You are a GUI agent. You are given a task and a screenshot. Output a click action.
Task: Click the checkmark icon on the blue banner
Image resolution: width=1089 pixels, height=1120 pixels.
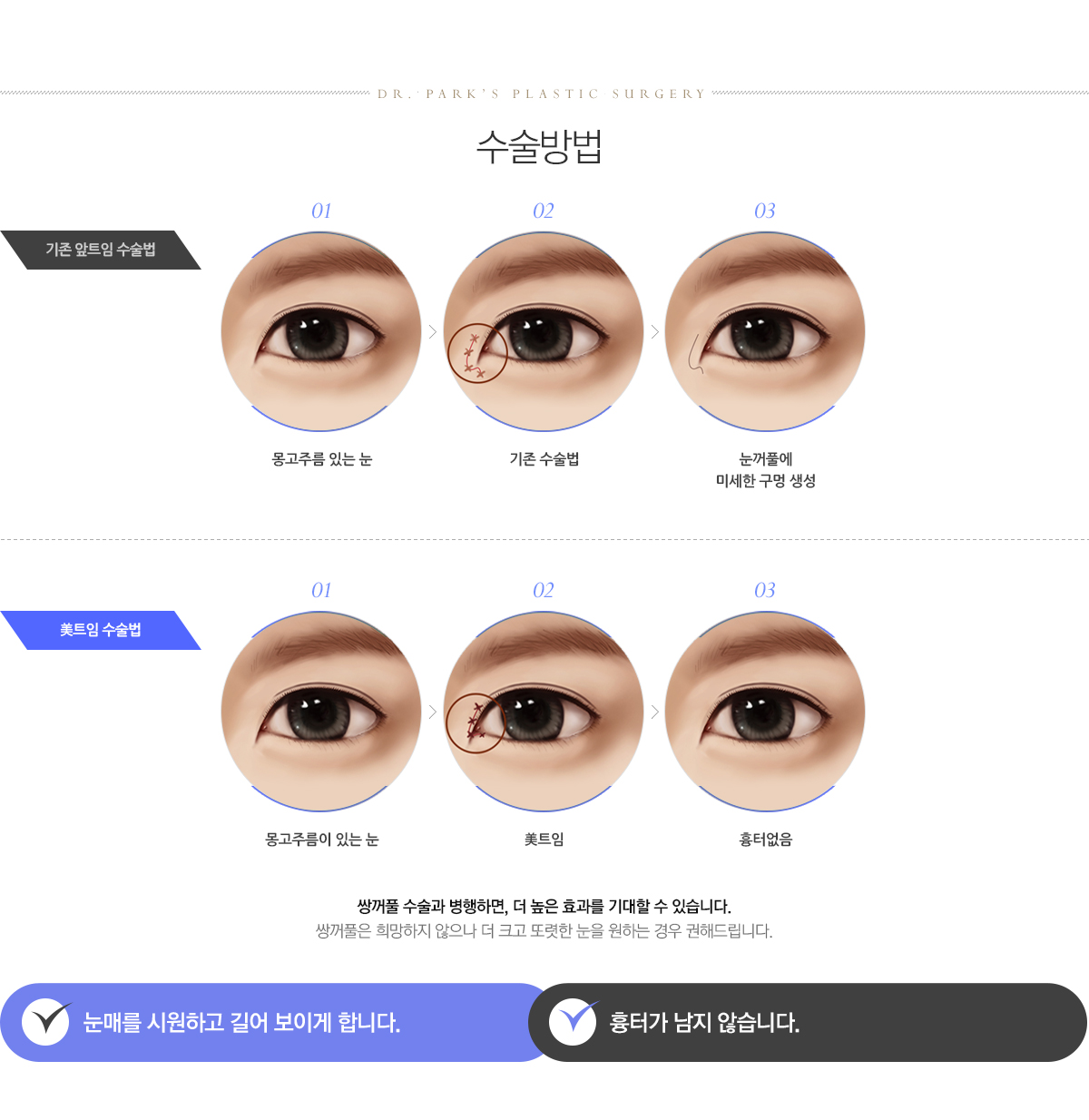pyautogui.click(x=47, y=1021)
